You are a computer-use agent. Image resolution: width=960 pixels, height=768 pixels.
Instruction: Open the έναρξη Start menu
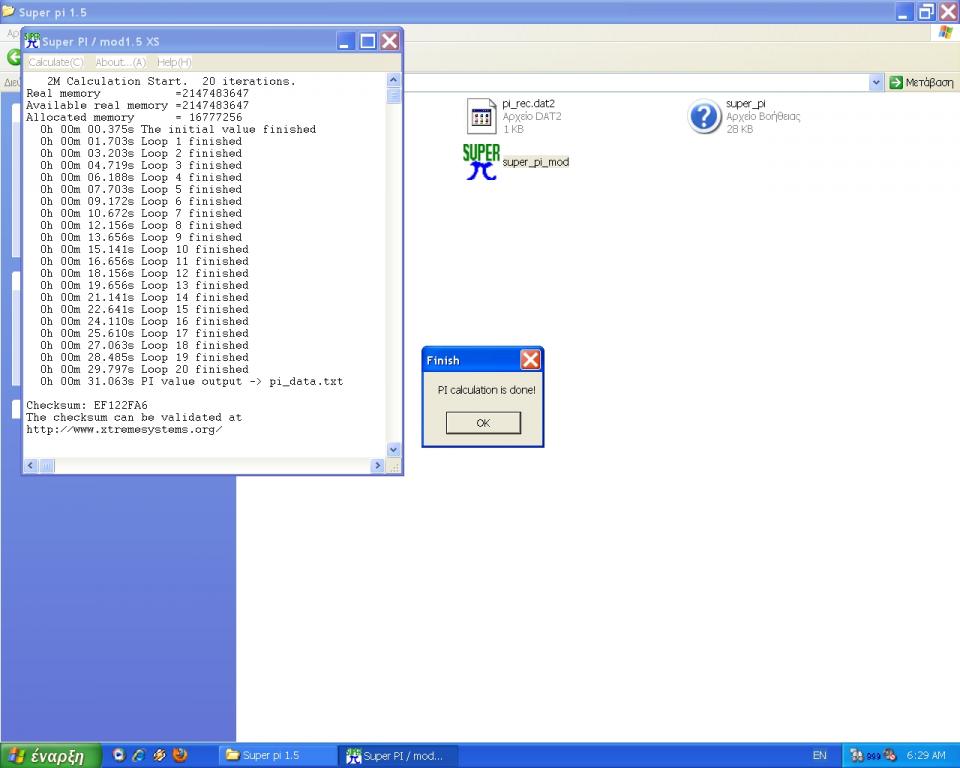tap(51, 756)
